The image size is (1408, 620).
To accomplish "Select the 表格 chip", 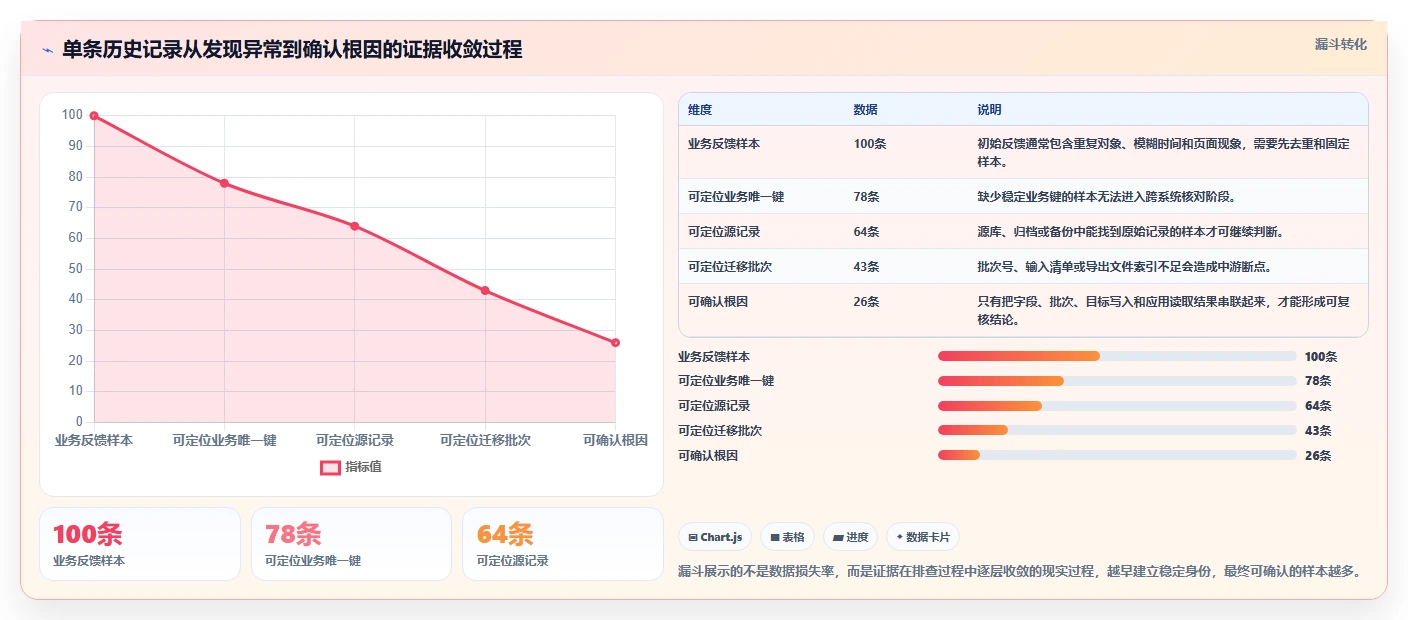I will (x=788, y=537).
